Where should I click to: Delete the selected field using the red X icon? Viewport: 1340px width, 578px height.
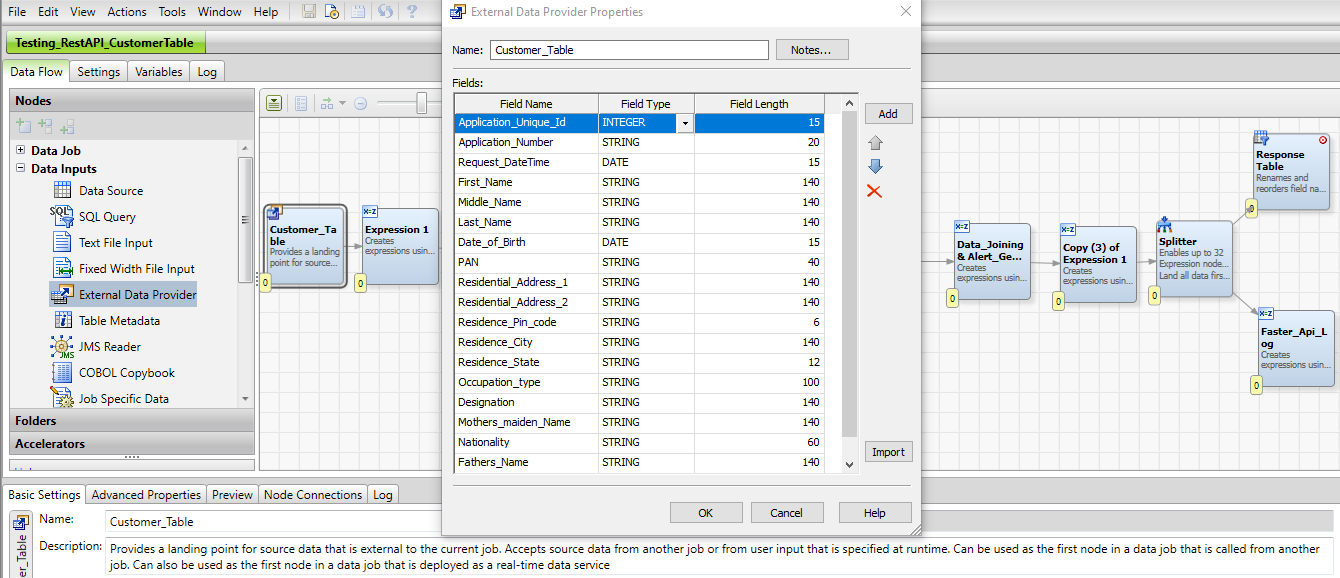pos(874,191)
